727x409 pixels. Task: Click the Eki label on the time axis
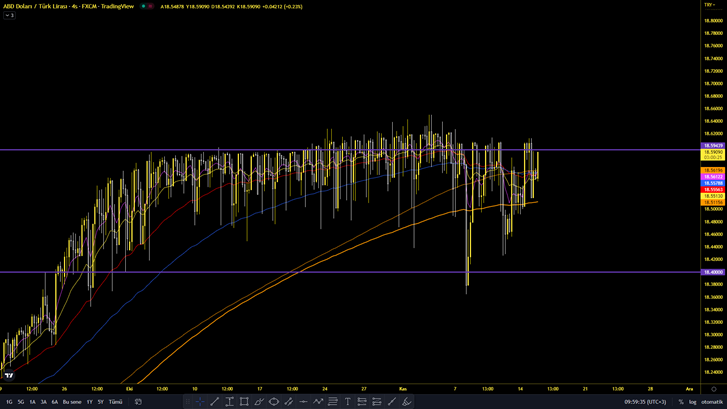(129, 389)
